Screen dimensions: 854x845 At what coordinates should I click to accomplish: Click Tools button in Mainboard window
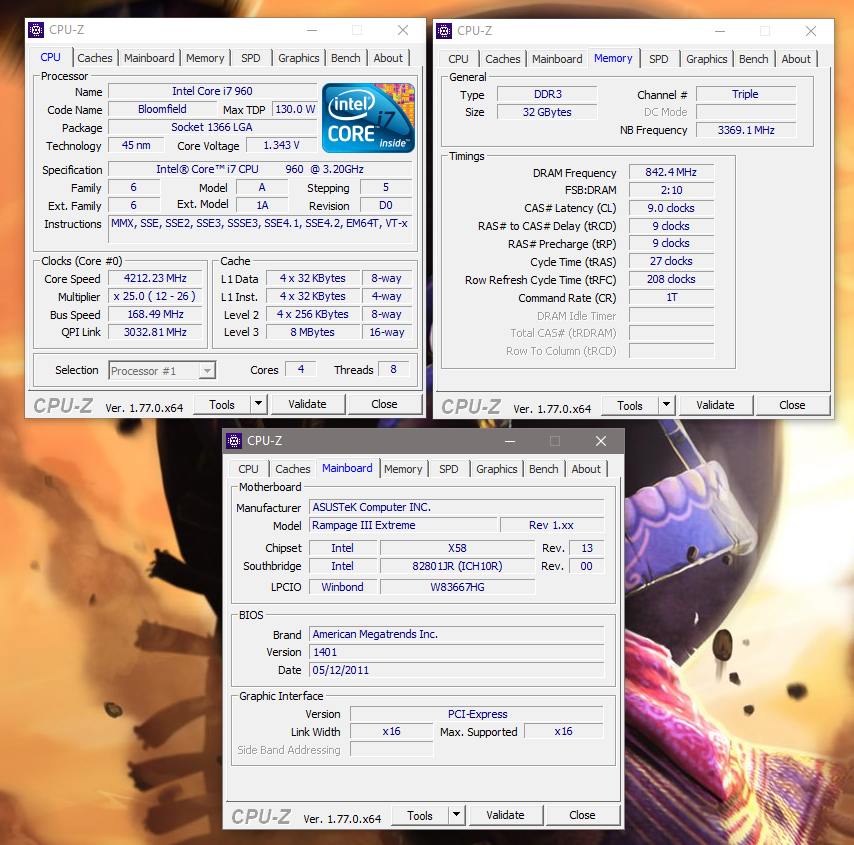click(x=419, y=815)
